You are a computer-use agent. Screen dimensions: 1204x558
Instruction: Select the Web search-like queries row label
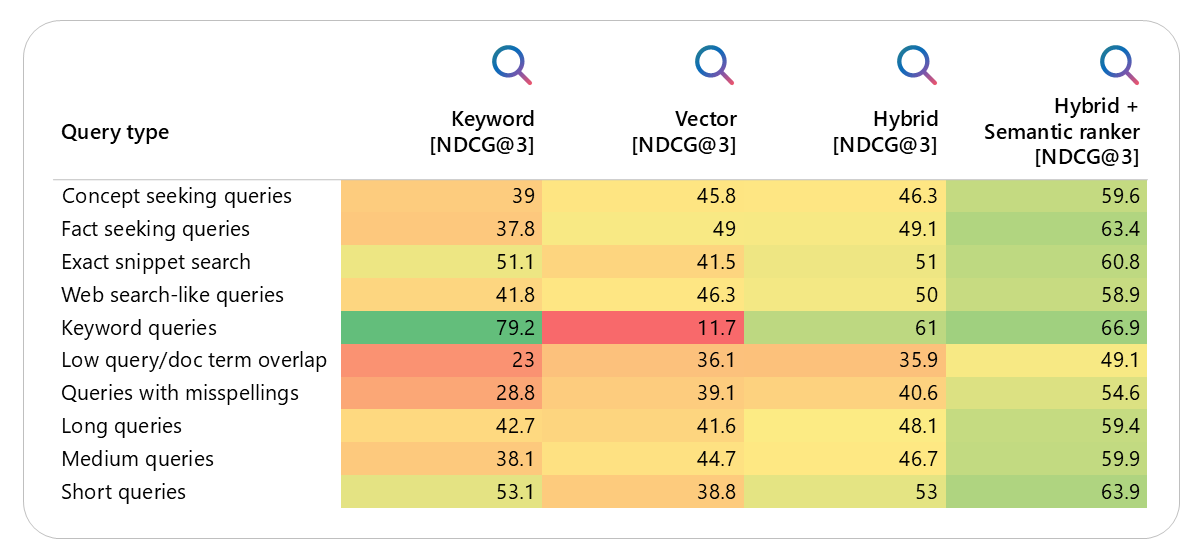click(172, 295)
